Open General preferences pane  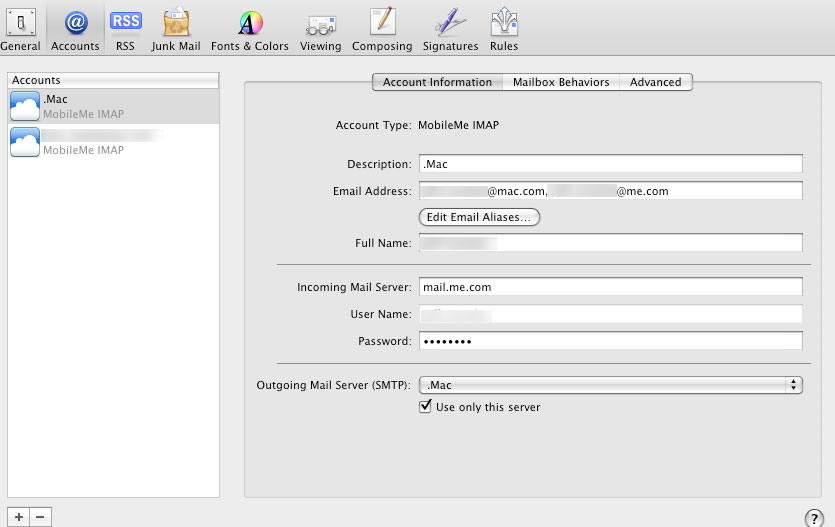[20, 28]
